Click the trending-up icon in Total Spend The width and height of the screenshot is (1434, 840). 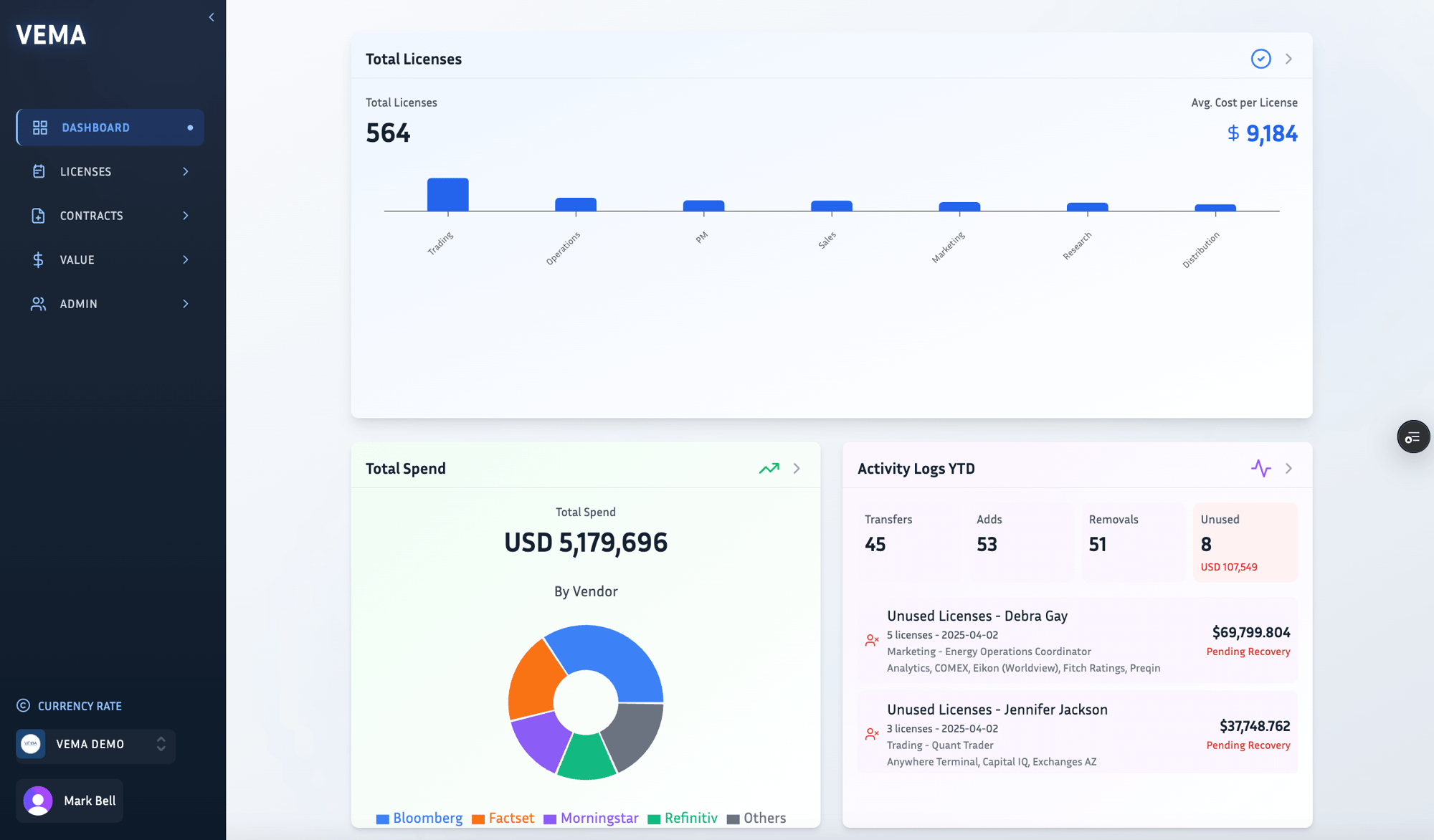tap(769, 469)
